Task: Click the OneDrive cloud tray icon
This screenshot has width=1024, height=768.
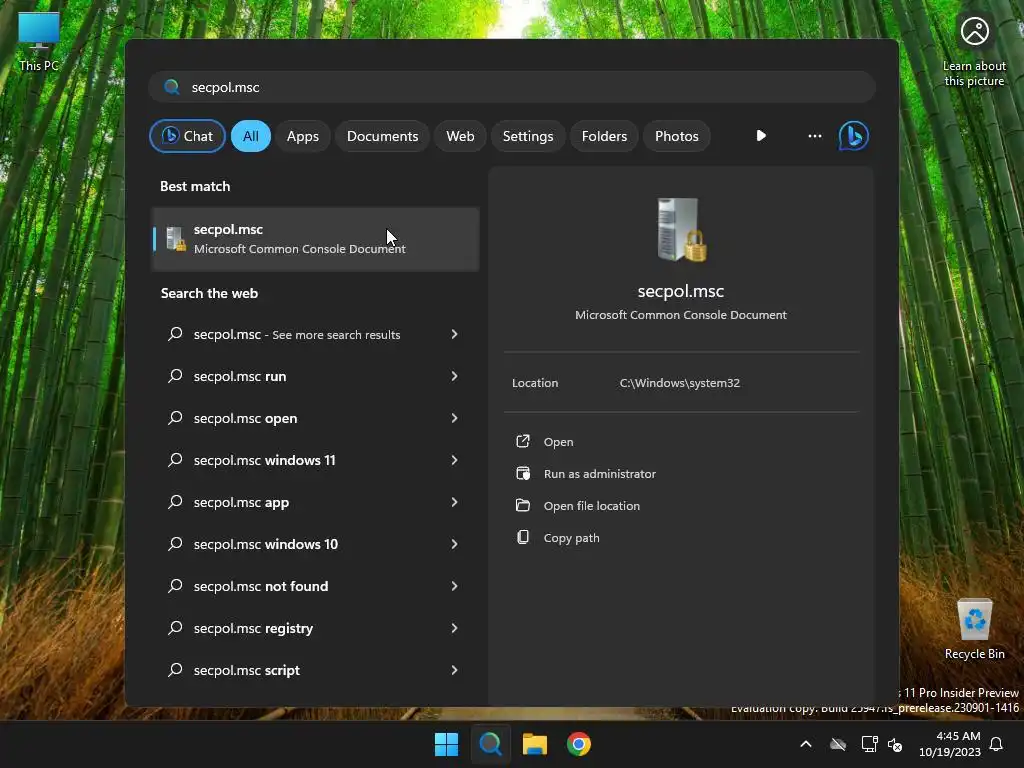Action: click(x=838, y=744)
